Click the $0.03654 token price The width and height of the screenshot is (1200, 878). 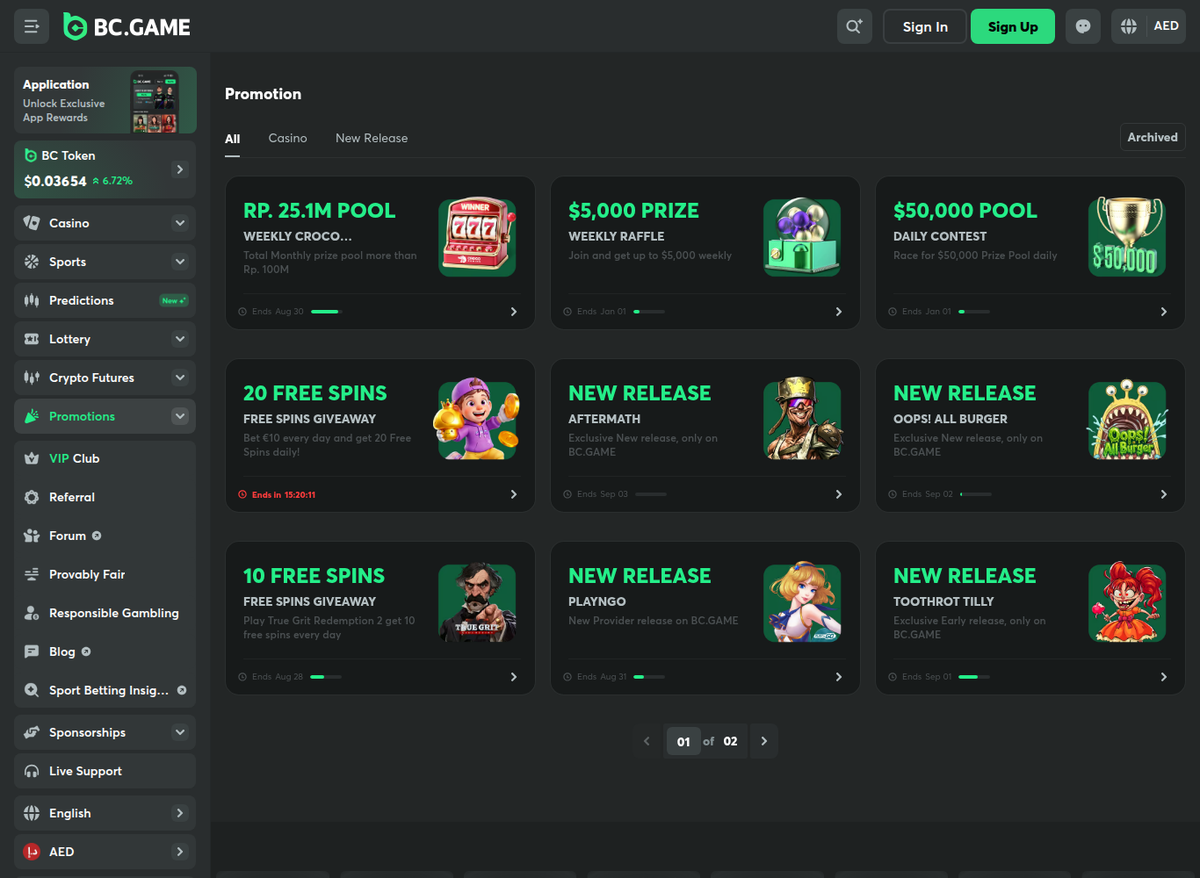(55, 181)
